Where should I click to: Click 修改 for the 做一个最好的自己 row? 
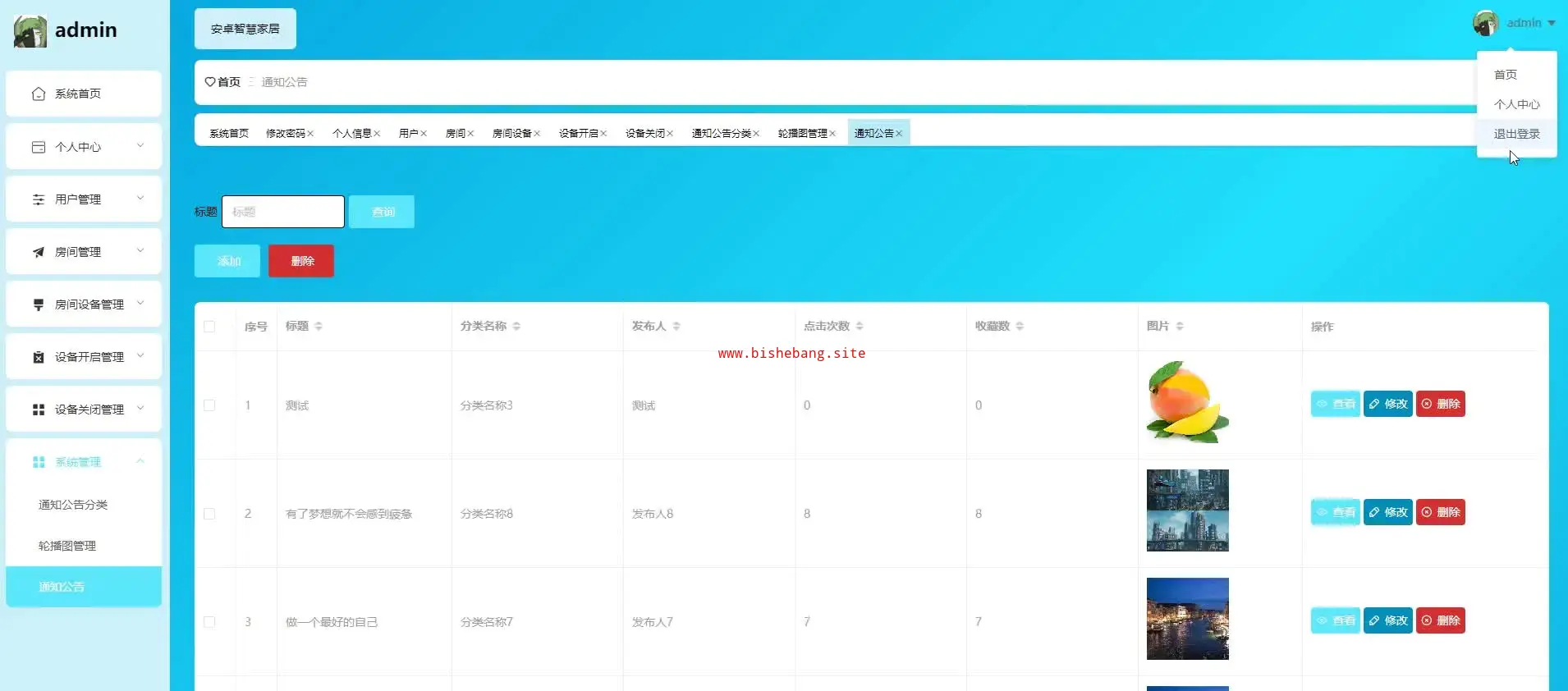click(x=1388, y=620)
